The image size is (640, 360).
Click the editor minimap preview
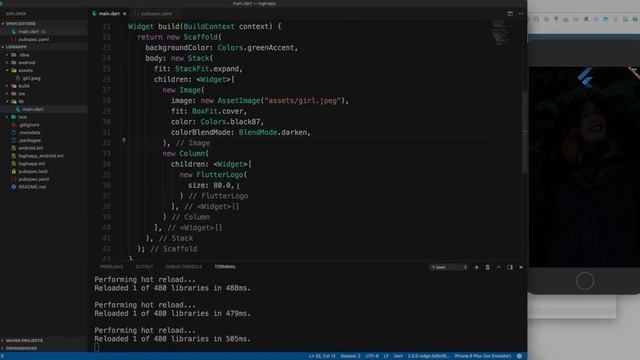(501, 33)
